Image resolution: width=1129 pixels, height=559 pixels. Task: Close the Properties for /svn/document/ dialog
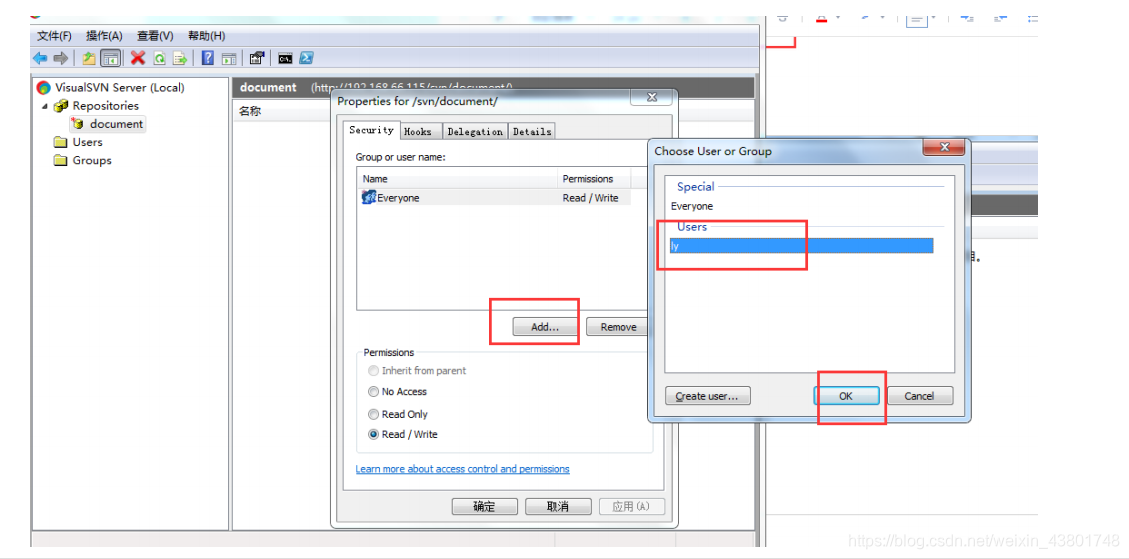tap(652, 97)
